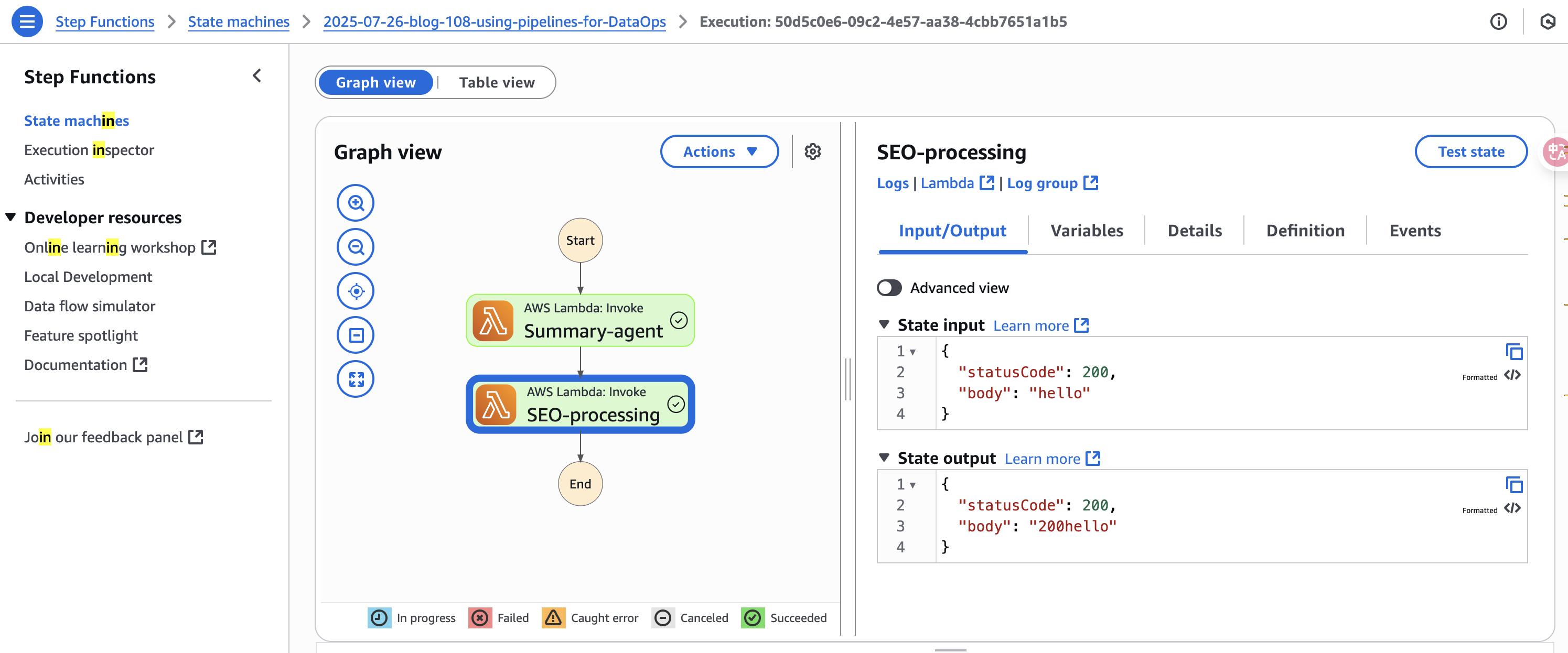Open Documentation external link

click(86, 365)
